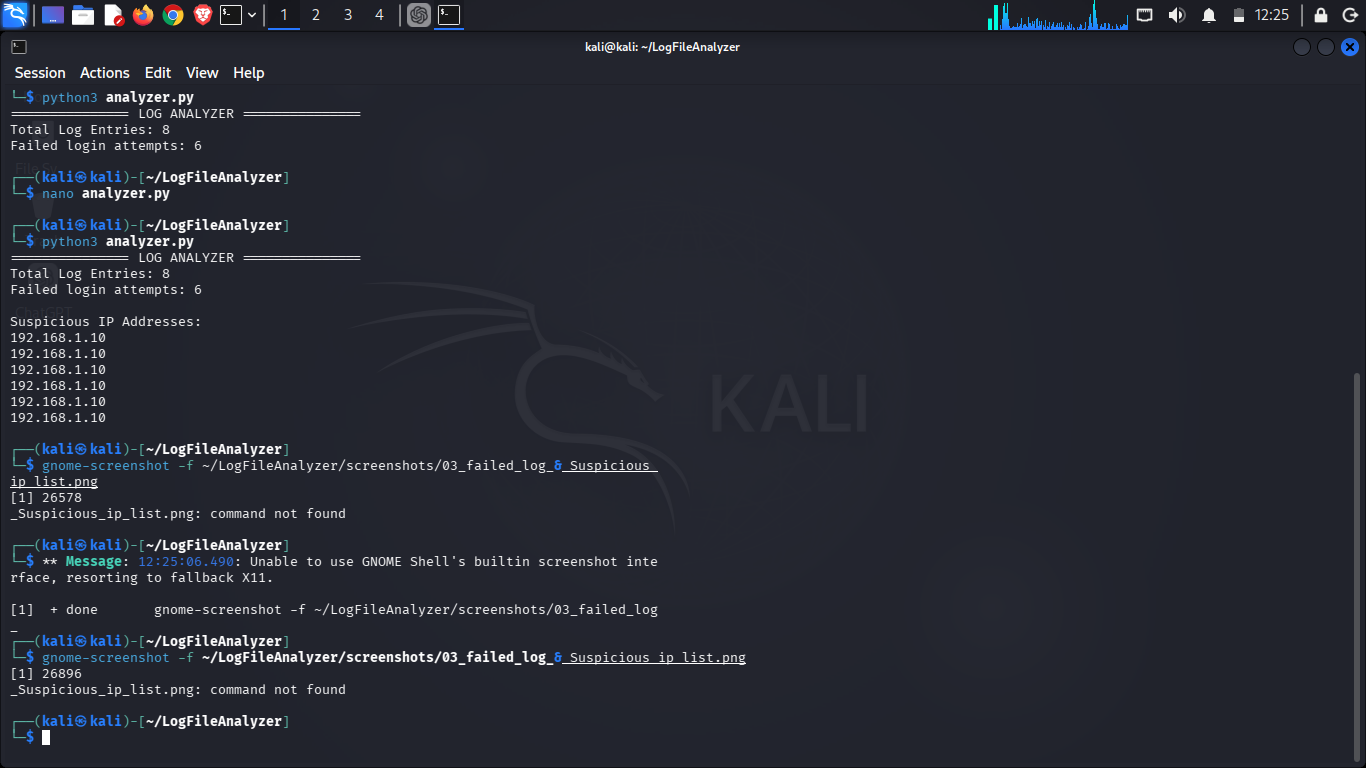Open the View menu
This screenshot has height=768, width=1366.
pos(202,73)
